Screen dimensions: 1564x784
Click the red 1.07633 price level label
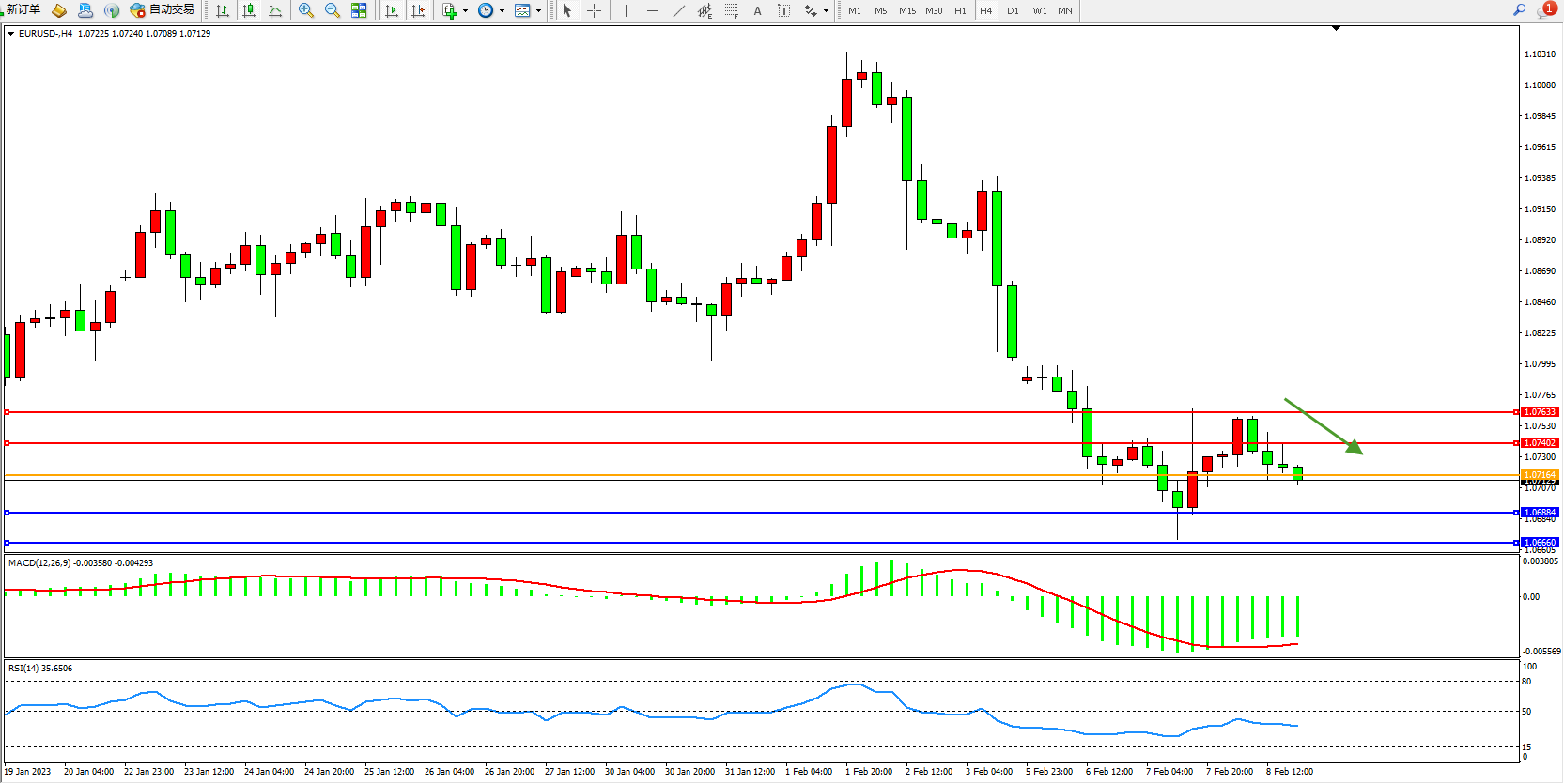tap(1540, 412)
